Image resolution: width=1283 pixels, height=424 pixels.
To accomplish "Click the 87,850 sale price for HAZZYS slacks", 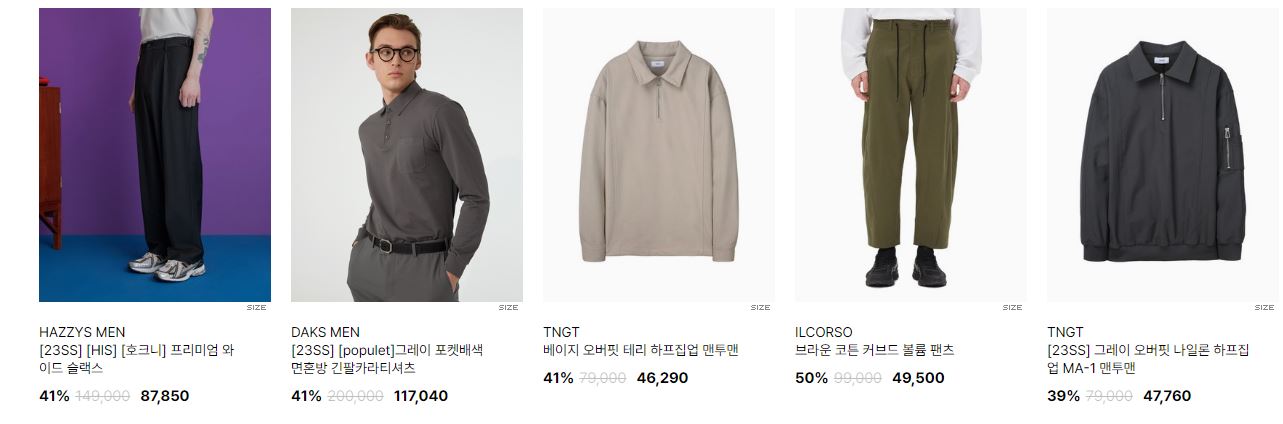I will 165,396.
